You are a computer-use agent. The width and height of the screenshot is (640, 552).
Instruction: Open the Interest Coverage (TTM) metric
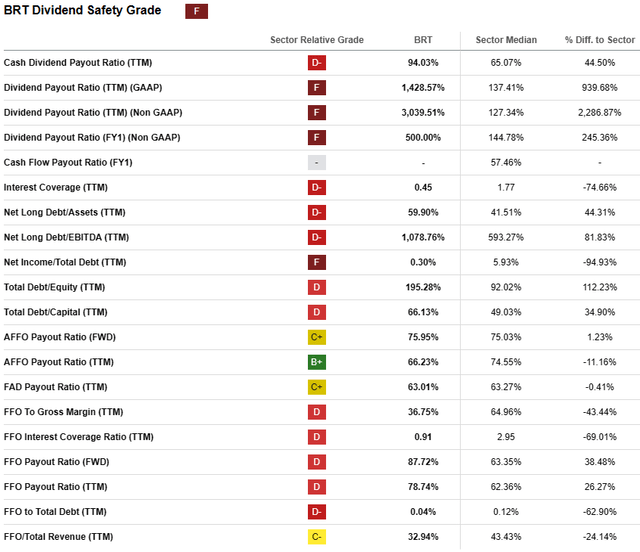pyautogui.click(x=56, y=187)
